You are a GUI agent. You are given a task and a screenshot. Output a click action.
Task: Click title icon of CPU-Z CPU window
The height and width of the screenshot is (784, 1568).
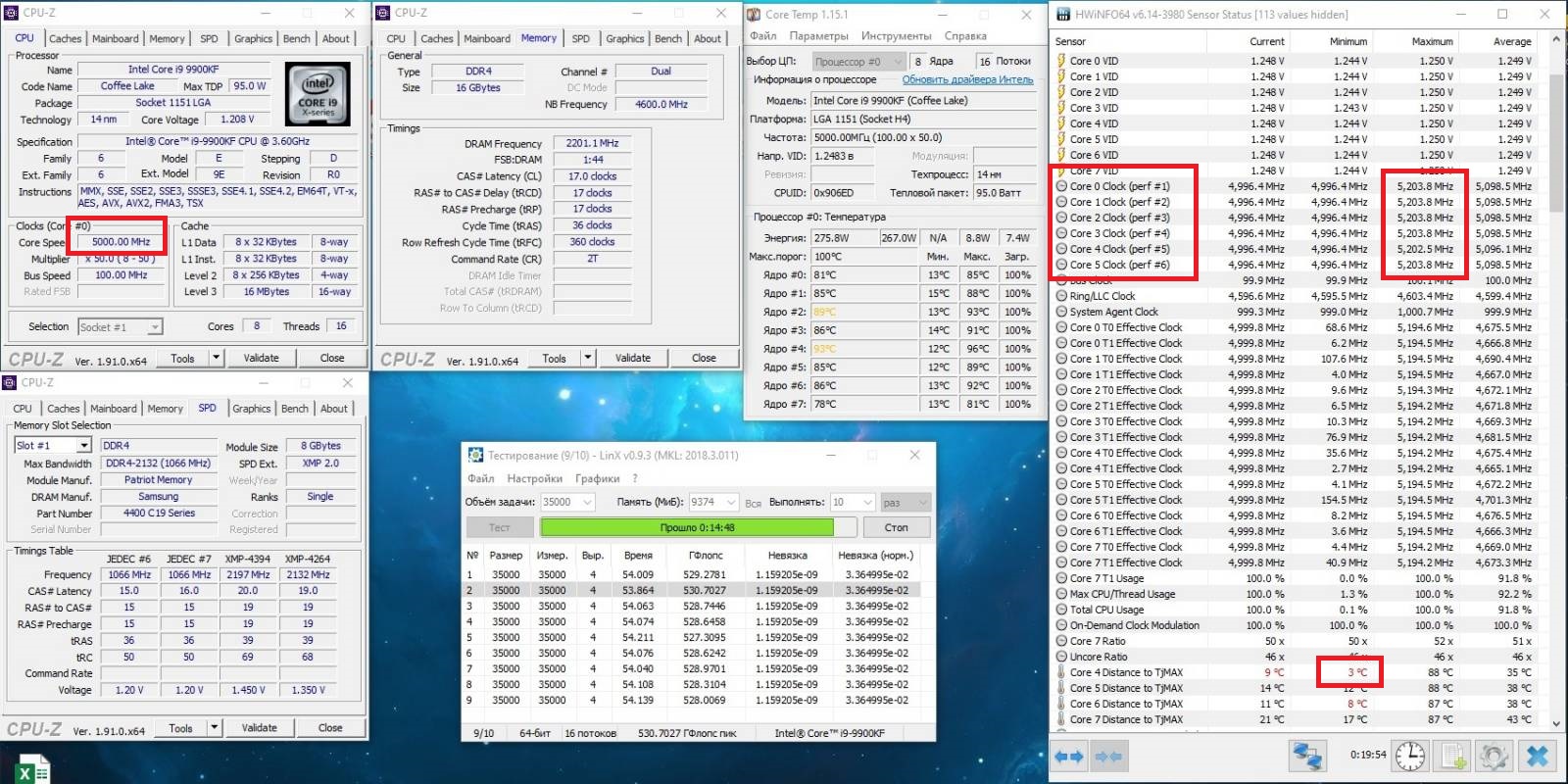point(12,13)
